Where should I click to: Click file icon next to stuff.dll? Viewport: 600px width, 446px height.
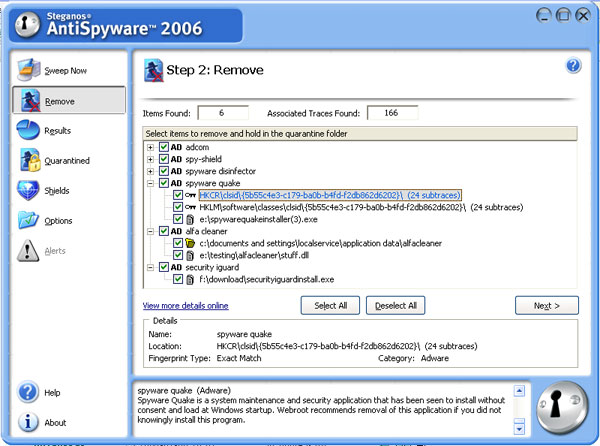pos(190,256)
